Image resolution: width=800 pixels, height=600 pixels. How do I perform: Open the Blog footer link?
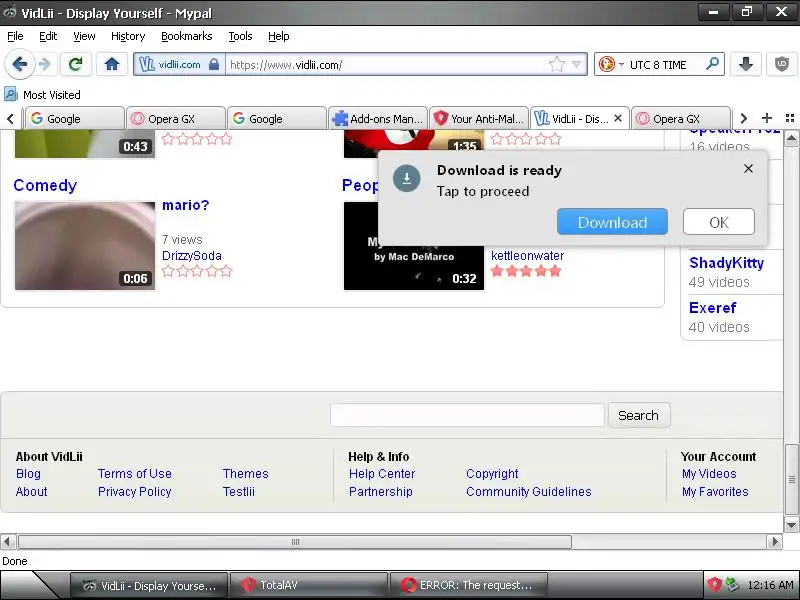click(x=28, y=473)
